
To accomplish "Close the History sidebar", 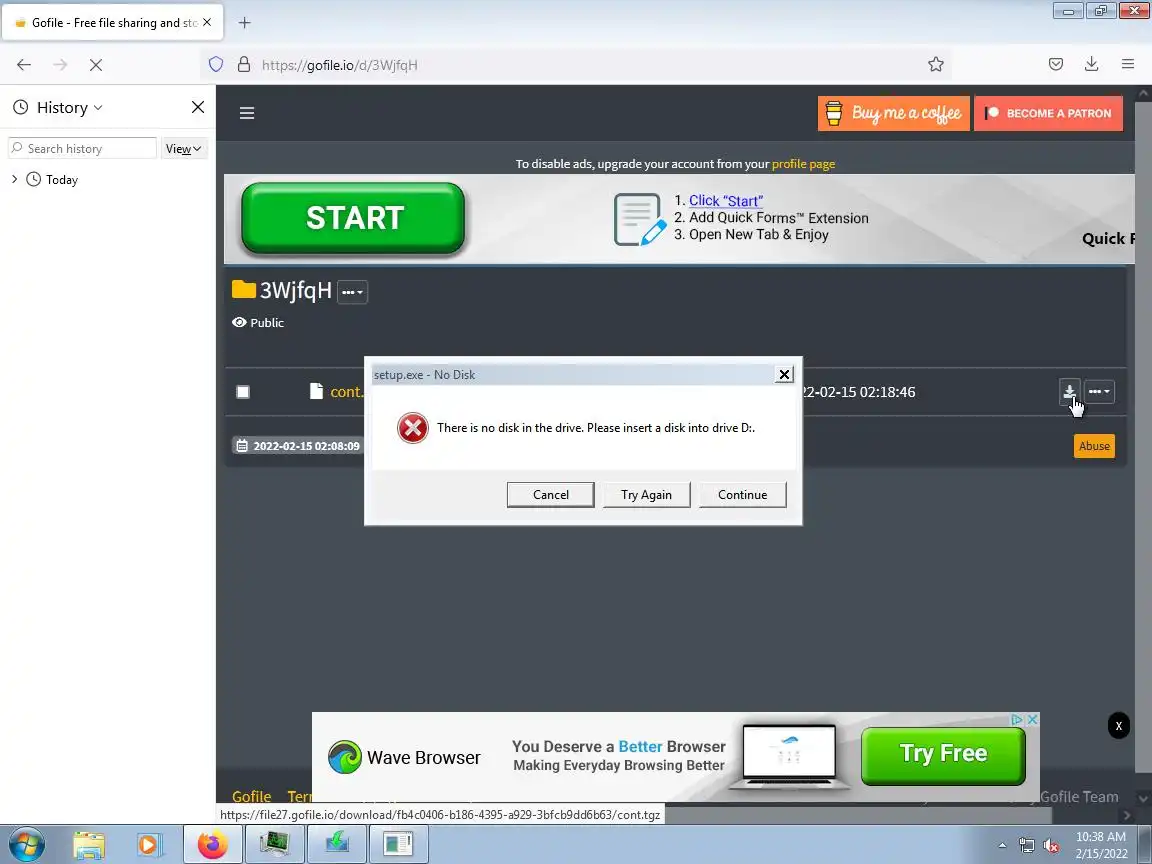I will pos(198,107).
